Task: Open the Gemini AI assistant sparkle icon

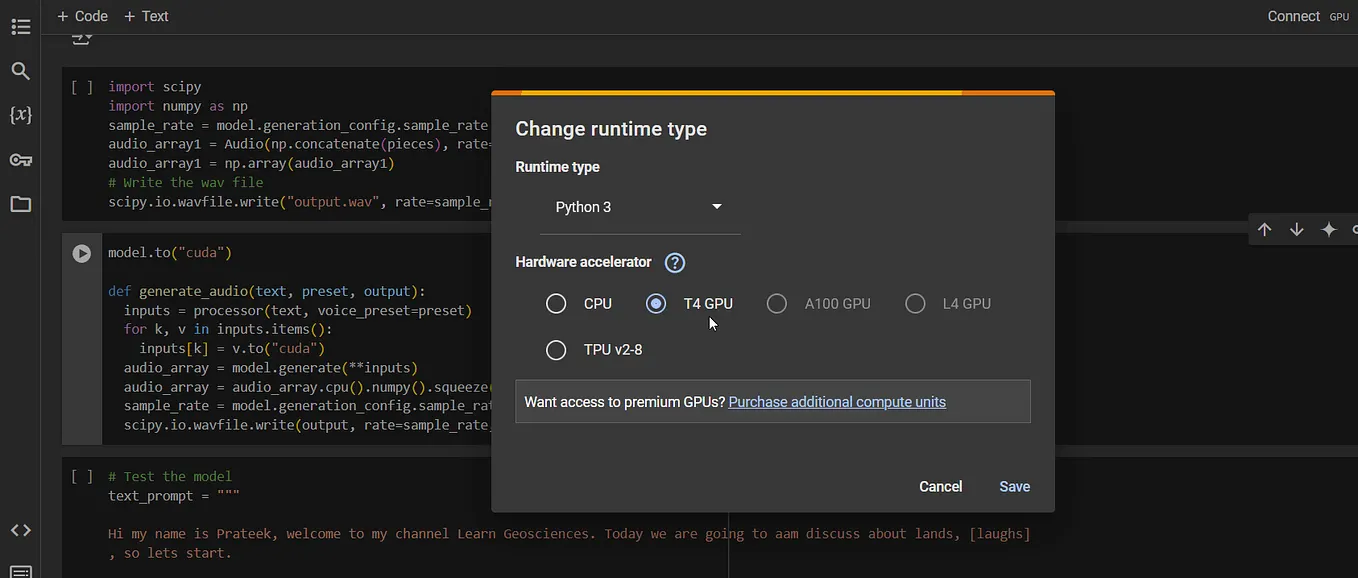Action: tap(1329, 229)
